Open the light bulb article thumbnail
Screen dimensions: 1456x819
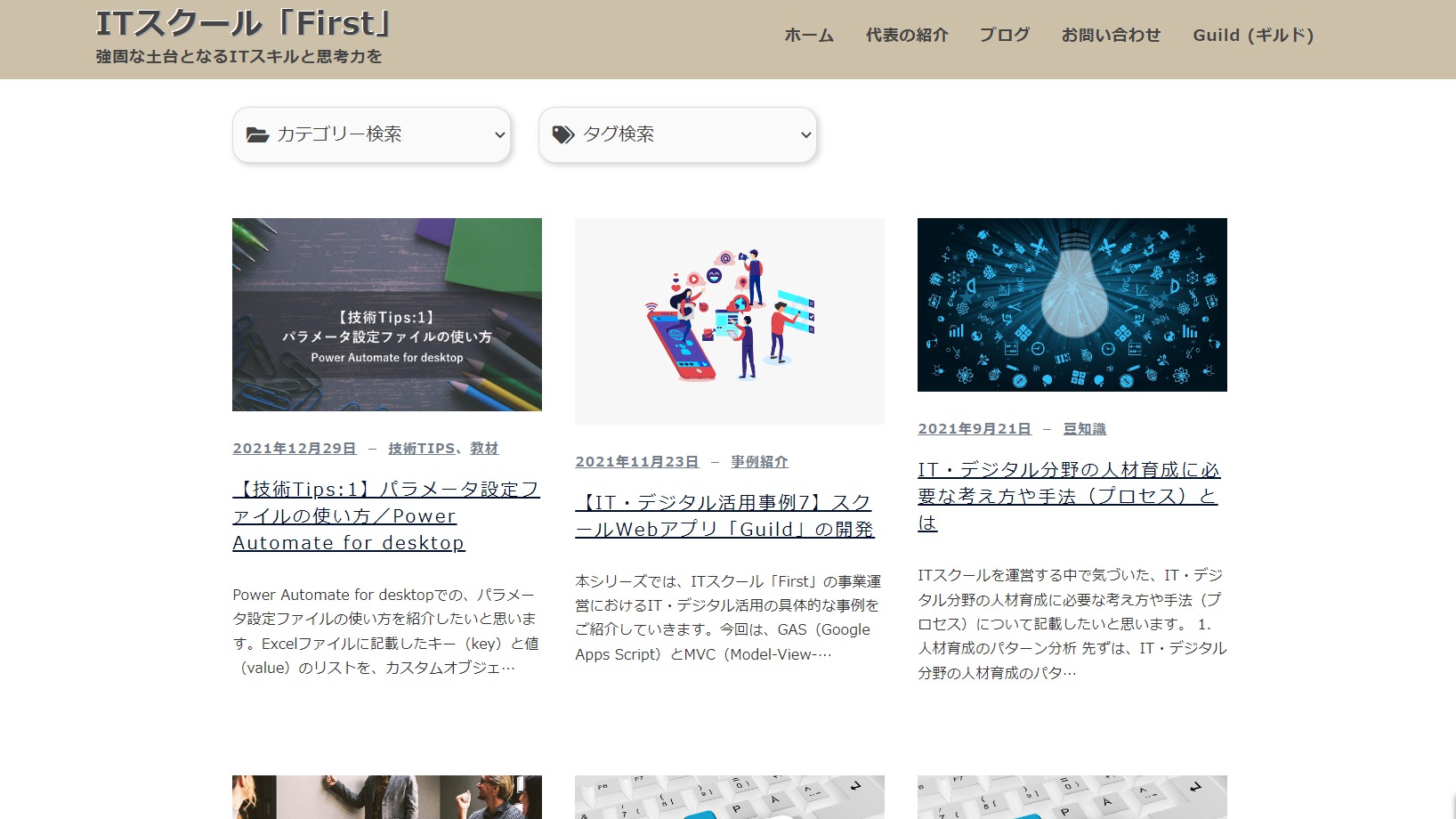[x=1072, y=304]
